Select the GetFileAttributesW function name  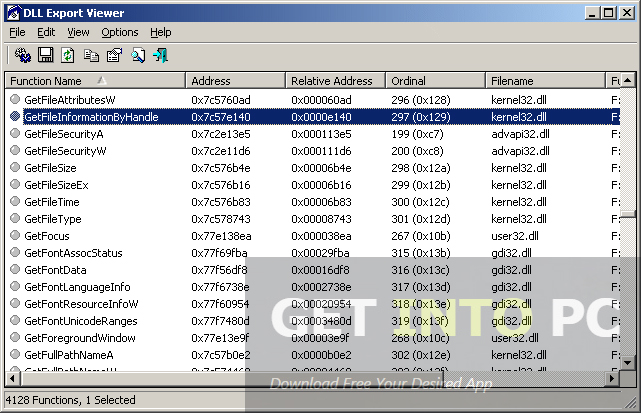[69, 100]
